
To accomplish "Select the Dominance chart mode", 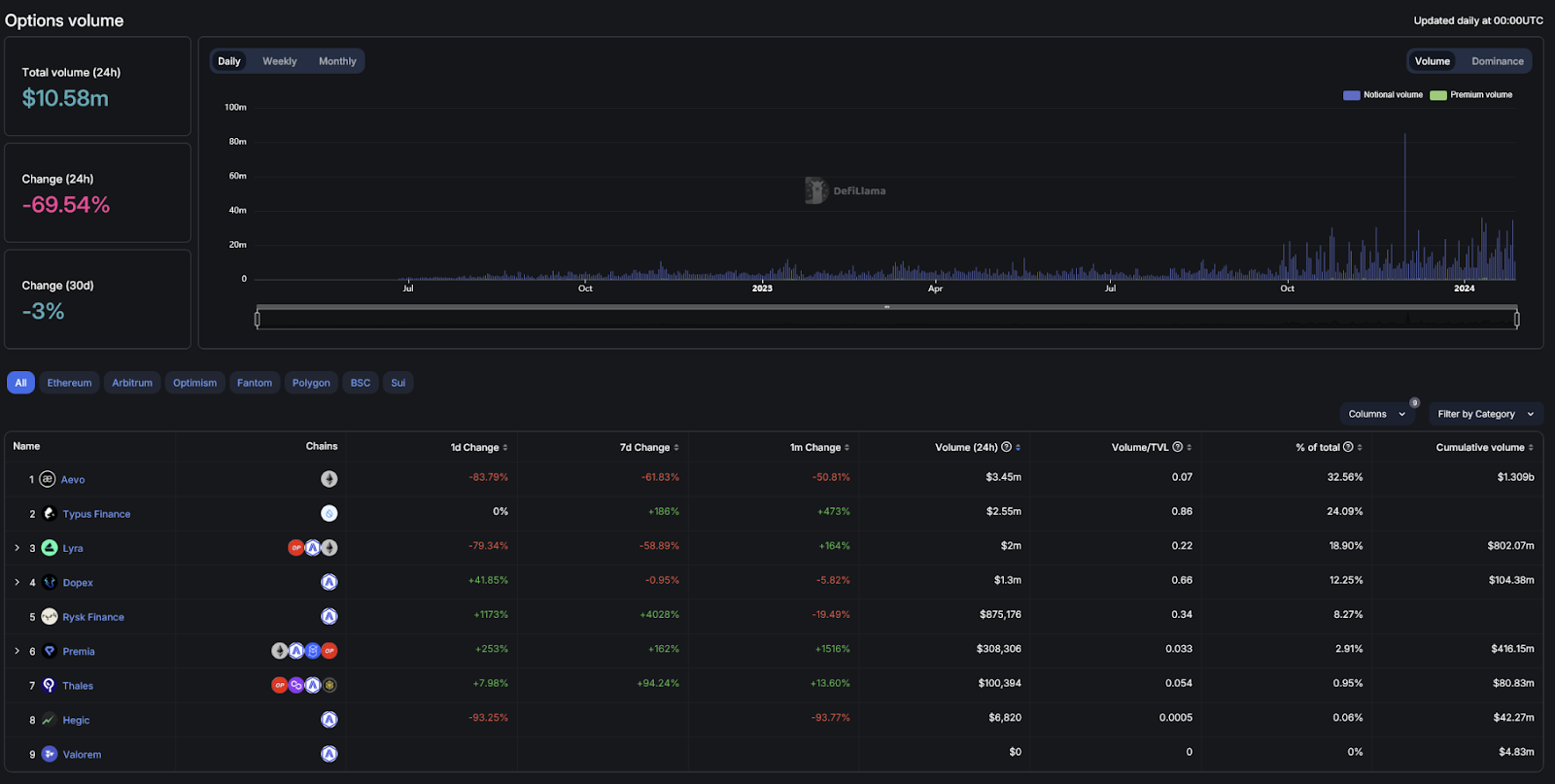I will pyautogui.click(x=1498, y=61).
